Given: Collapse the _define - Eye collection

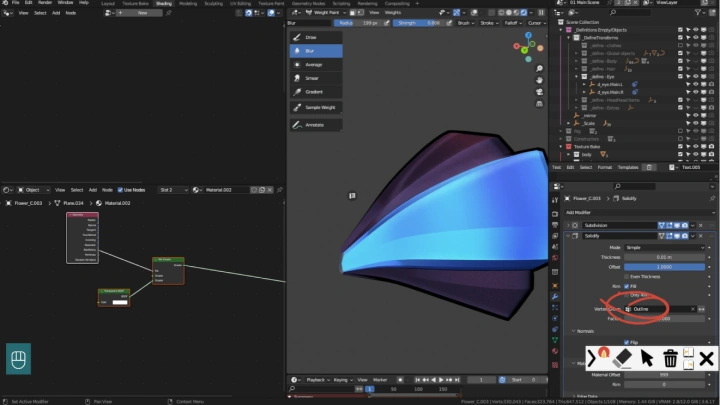Looking at the screenshot, I should pyautogui.click(x=574, y=76).
